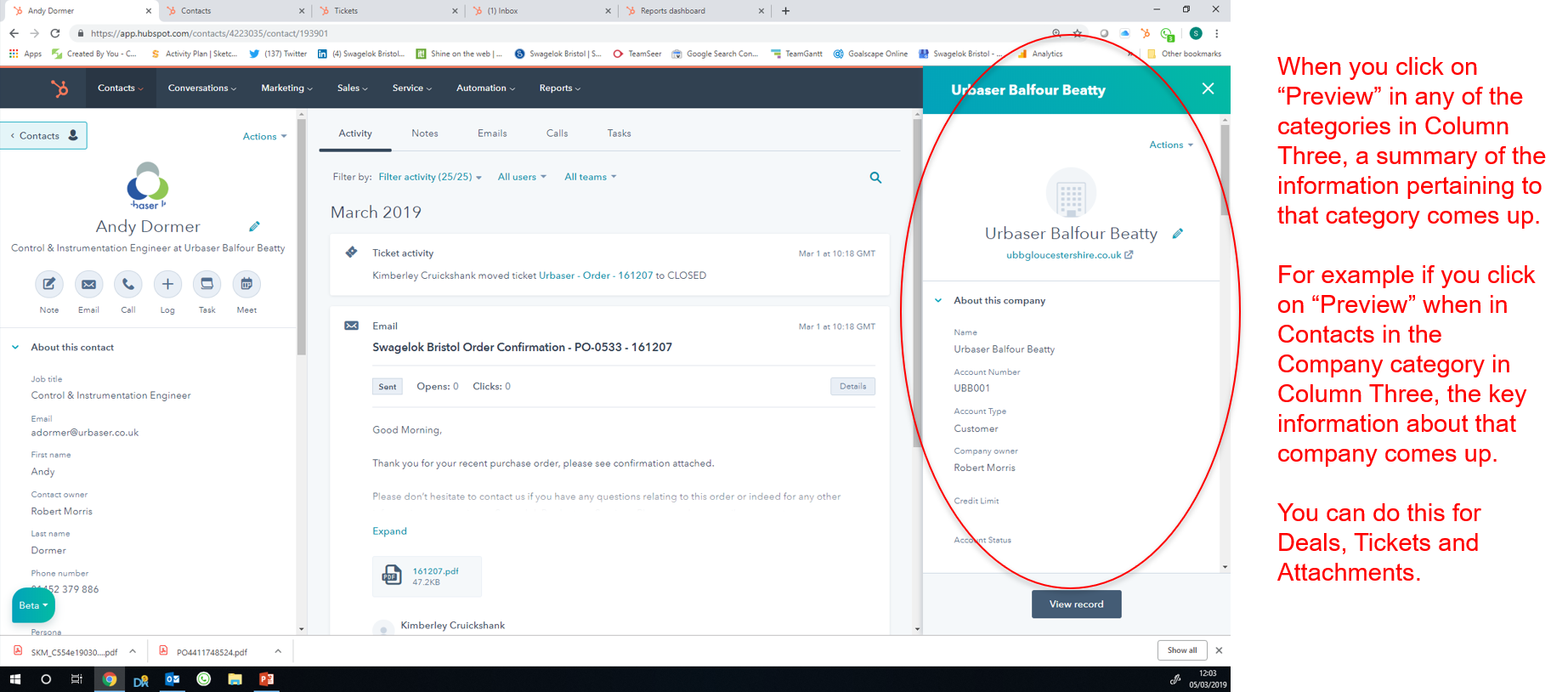The height and width of the screenshot is (692, 1568).
Task: Open the ubbgloucestershire.co.uk link
Action: 1069,255
